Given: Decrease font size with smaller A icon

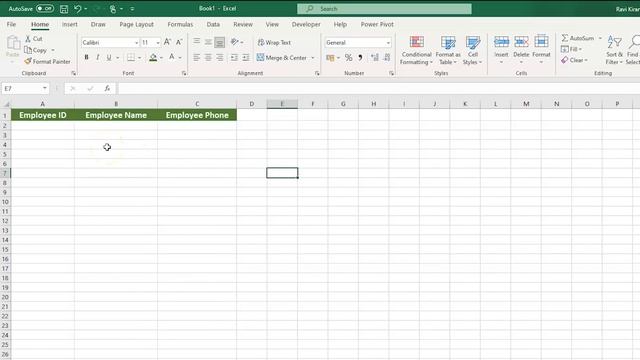Looking at the screenshot, I should point(179,42).
